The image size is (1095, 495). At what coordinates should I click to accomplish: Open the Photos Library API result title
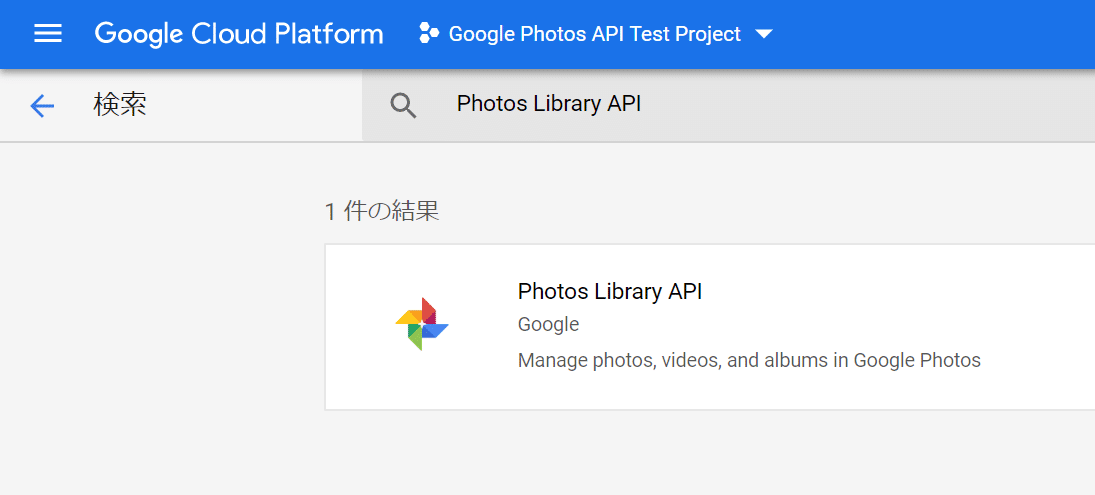(610, 292)
